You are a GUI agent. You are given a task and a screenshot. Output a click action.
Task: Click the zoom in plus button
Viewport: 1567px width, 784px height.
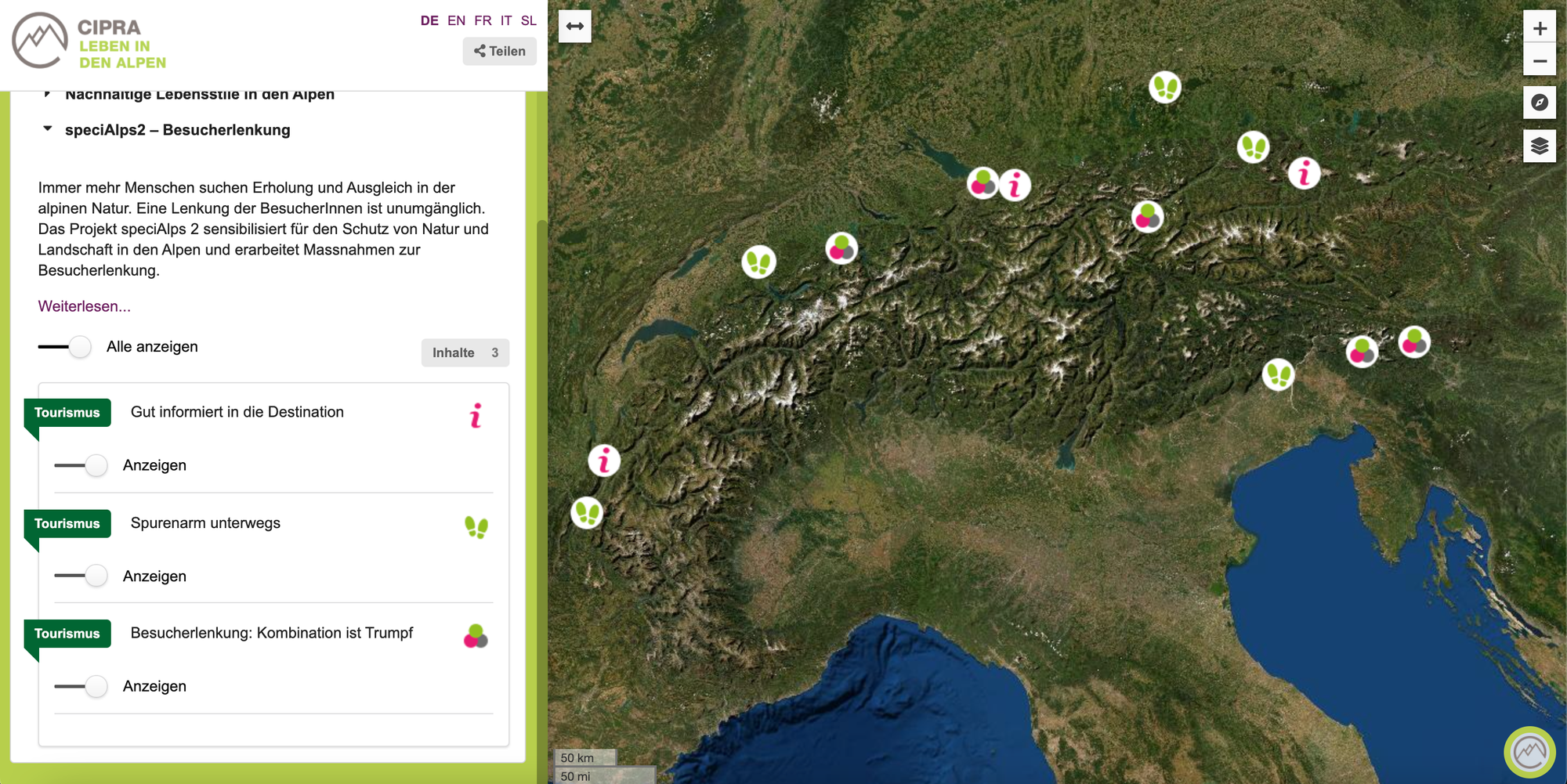click(1539, 28)
